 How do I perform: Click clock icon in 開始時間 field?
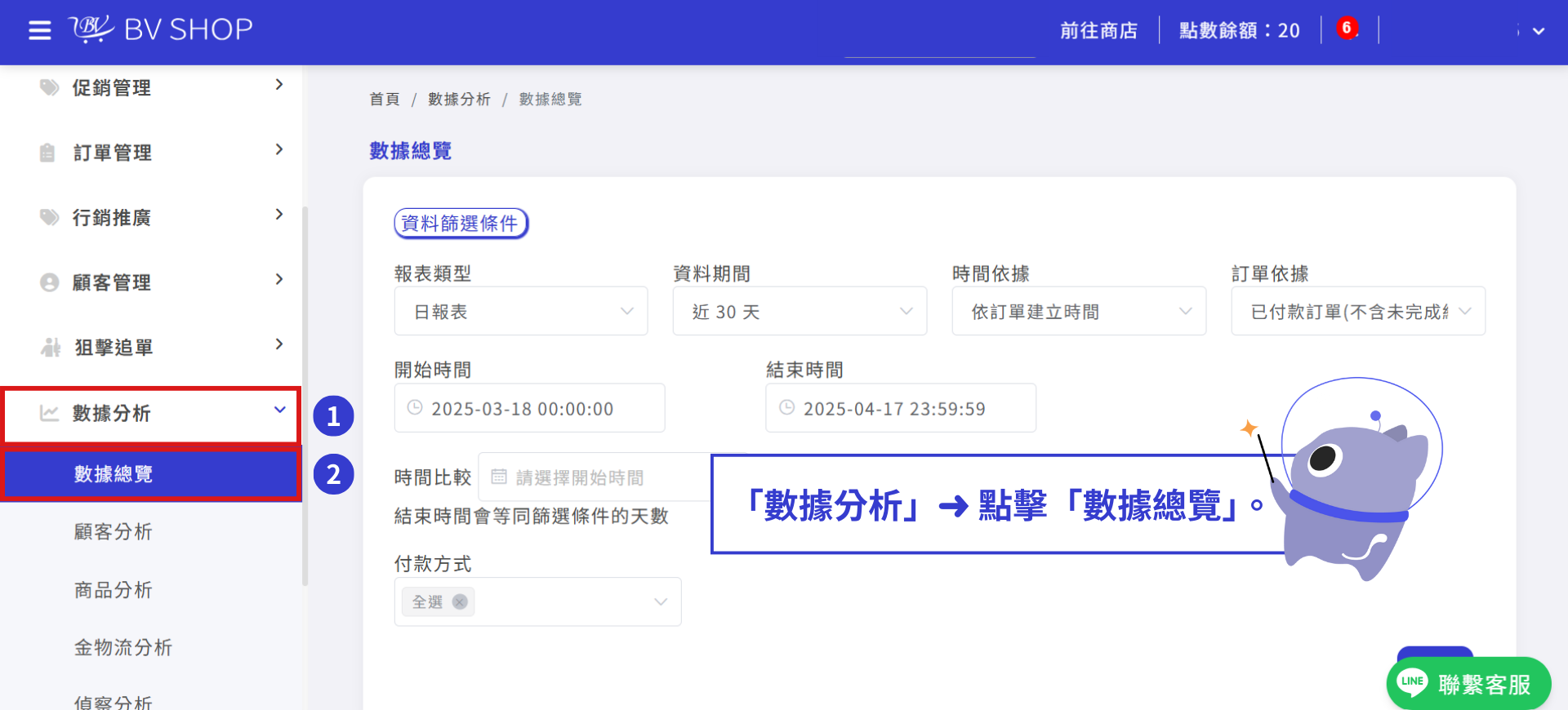(415, 407)
